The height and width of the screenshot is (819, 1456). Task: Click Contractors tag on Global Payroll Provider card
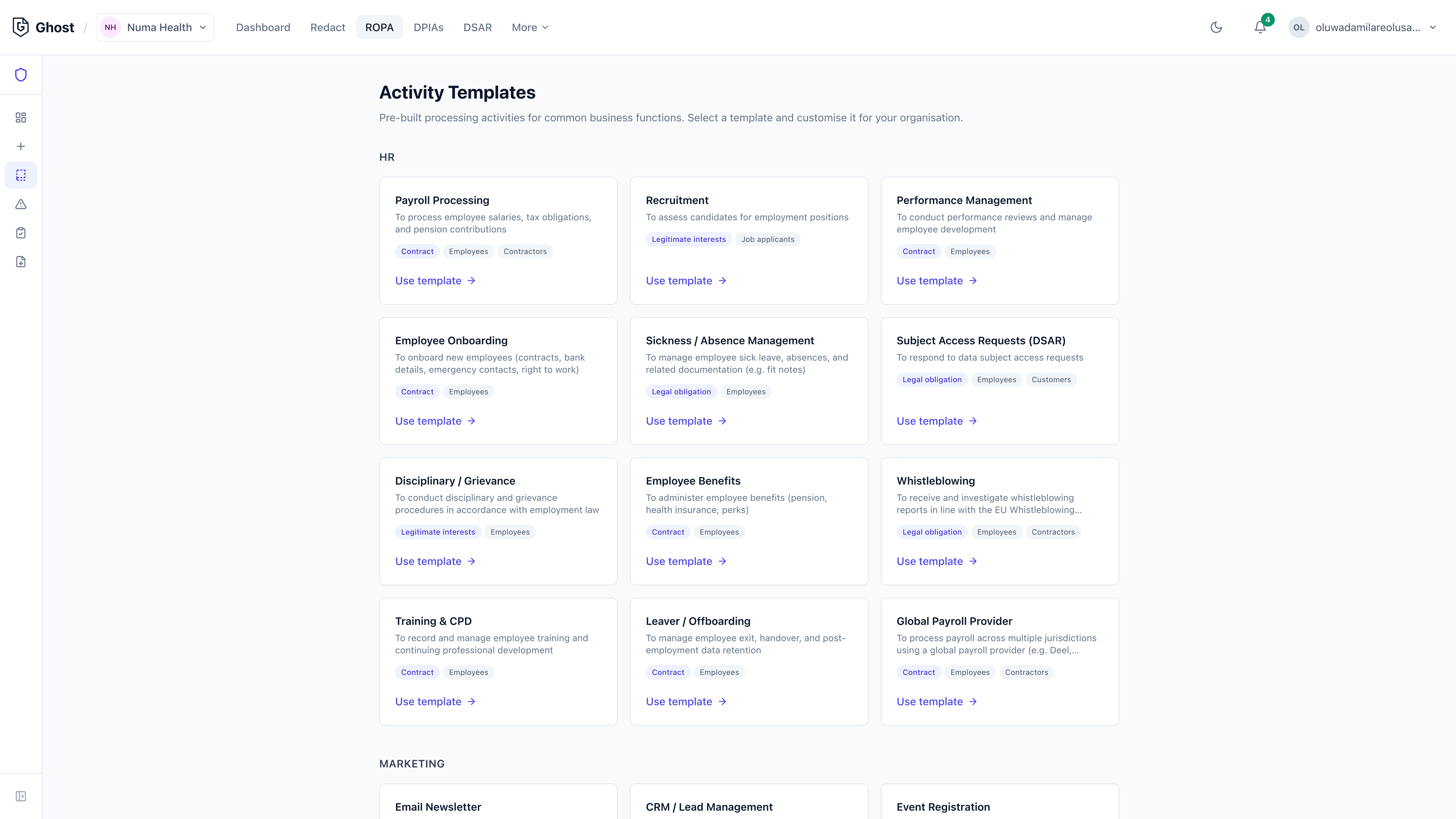[x=1026, y=672]
